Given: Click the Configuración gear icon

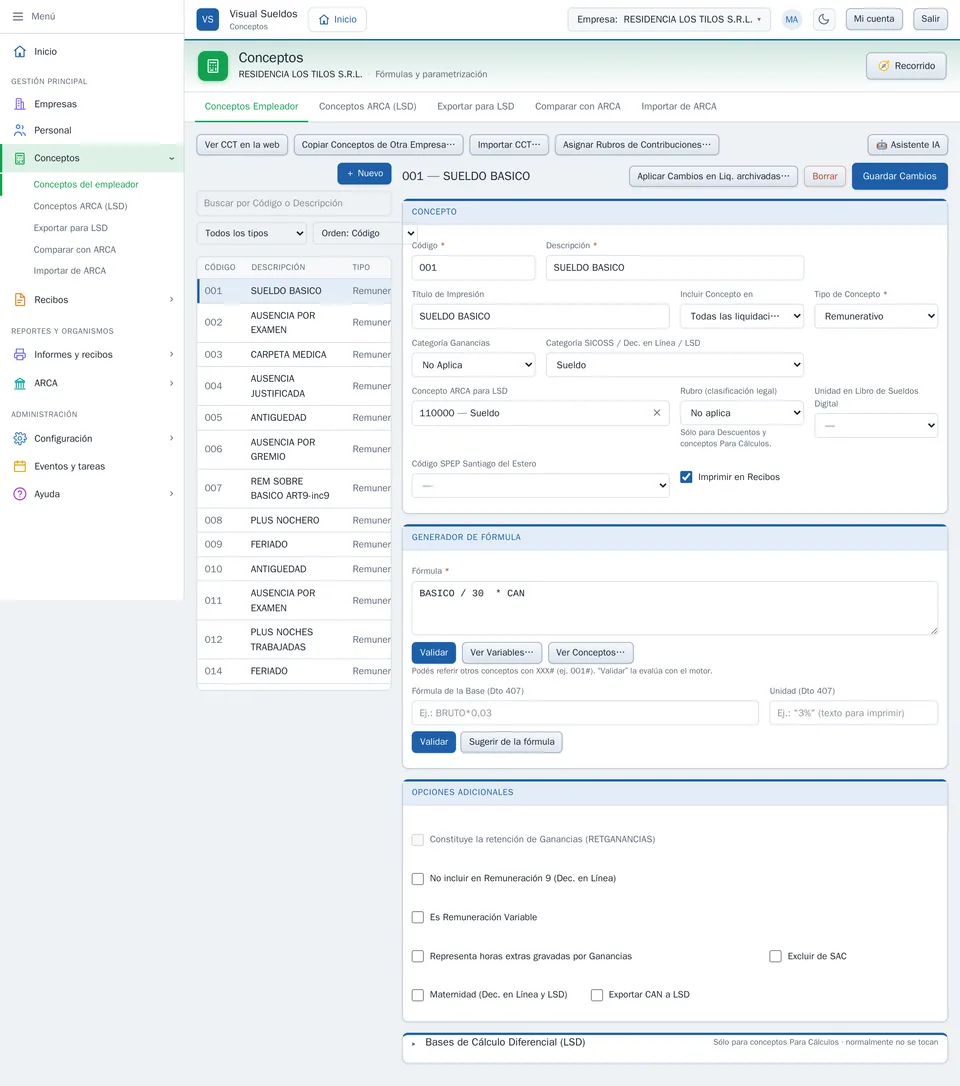Looking at the screenshot, I should pyautogui.click(x=20, y=438).
